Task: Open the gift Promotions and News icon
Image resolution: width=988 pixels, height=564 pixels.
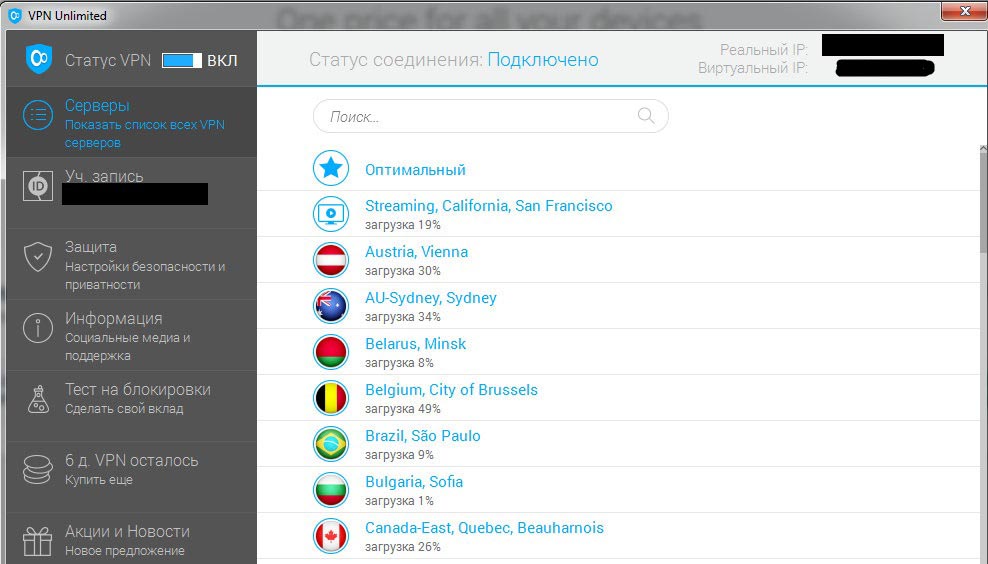Action: (x=38, y=541)
